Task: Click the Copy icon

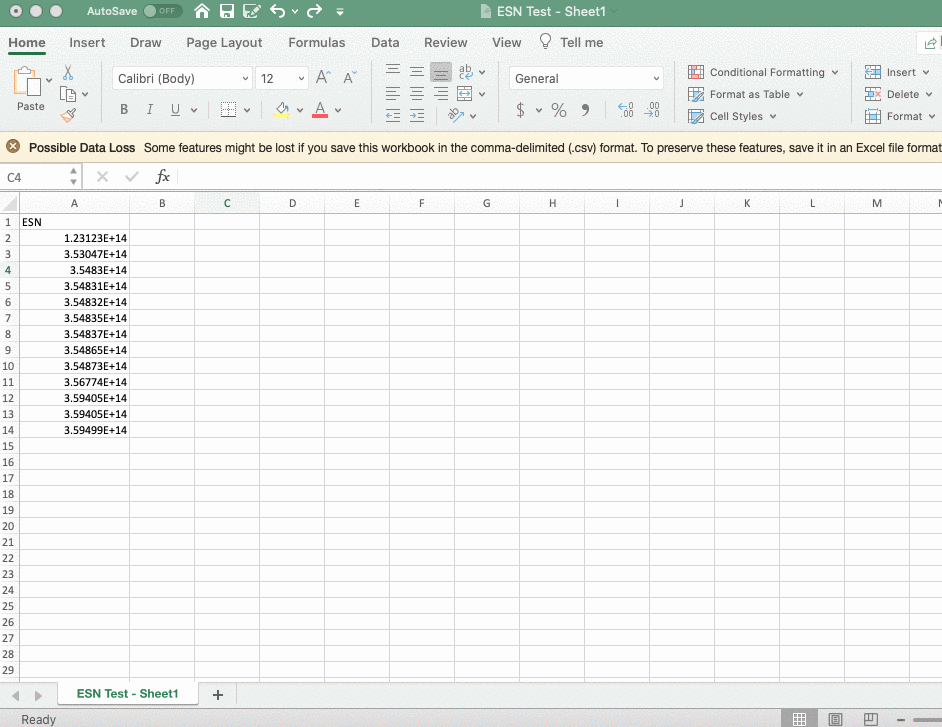Action: click(68, 94)
